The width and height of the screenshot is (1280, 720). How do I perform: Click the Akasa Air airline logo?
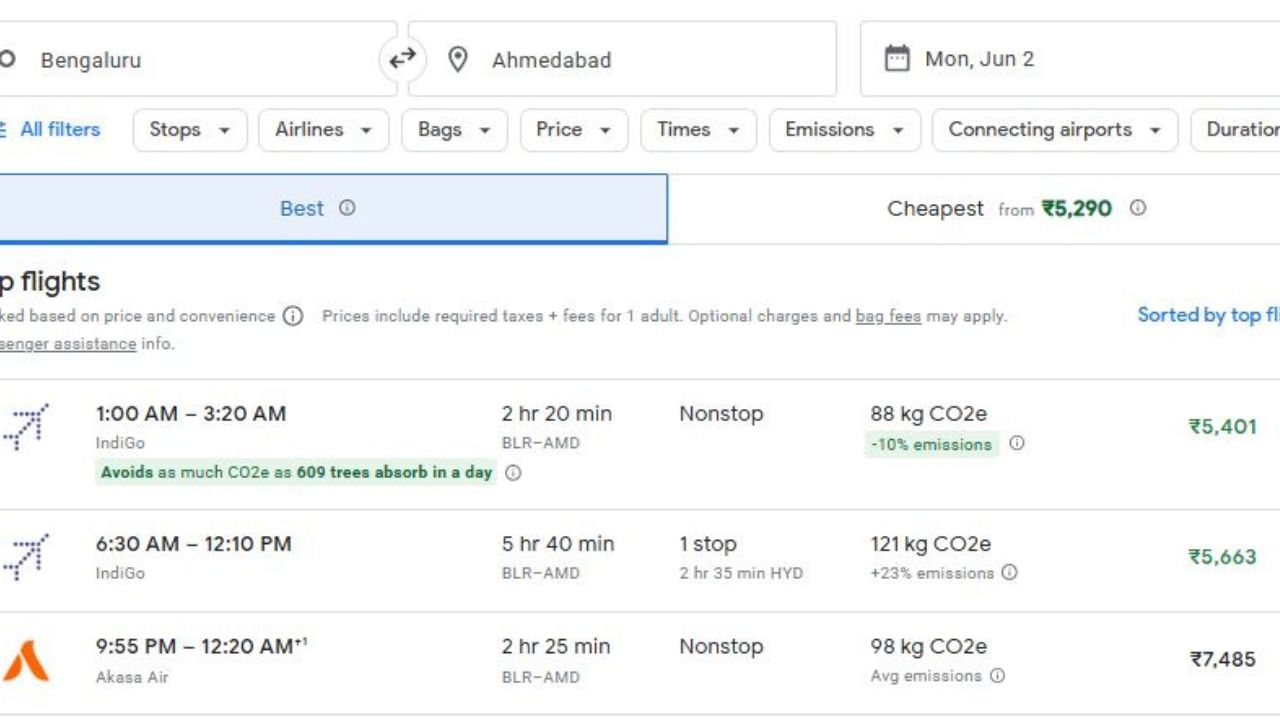(26, 660)
